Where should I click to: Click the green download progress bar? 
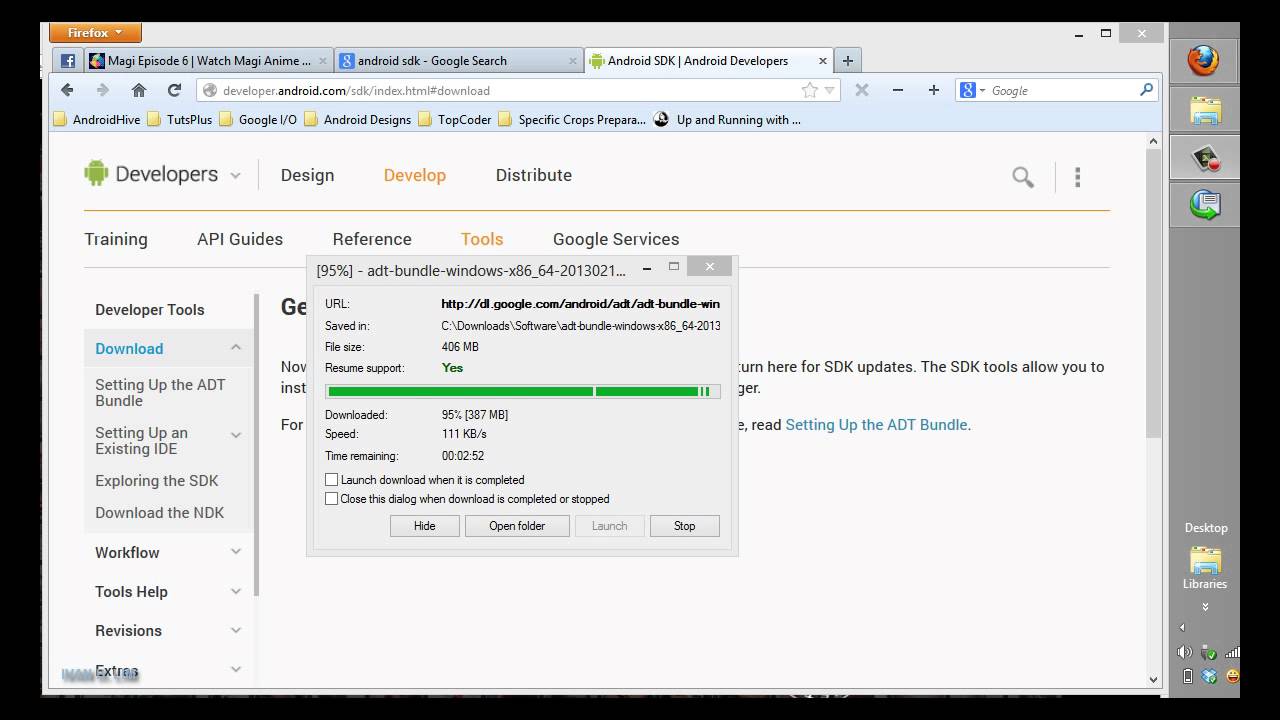click(522, 392)
